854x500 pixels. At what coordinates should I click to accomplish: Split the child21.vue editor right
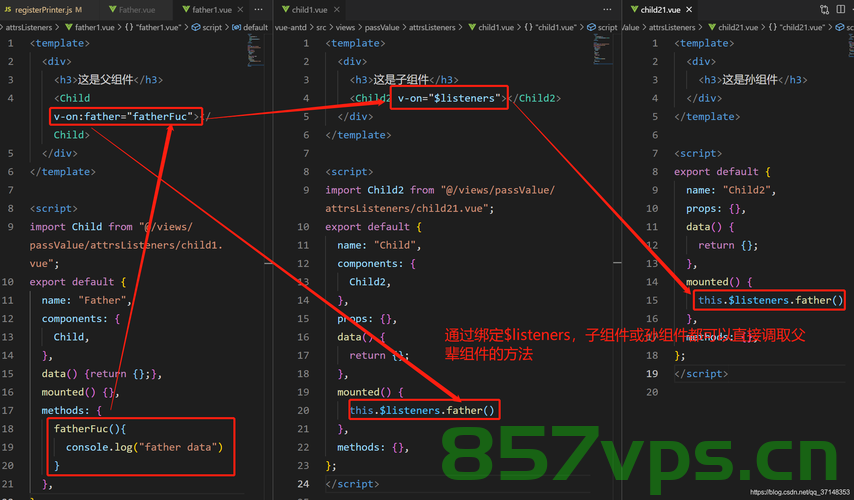click(x=841, y=10)
